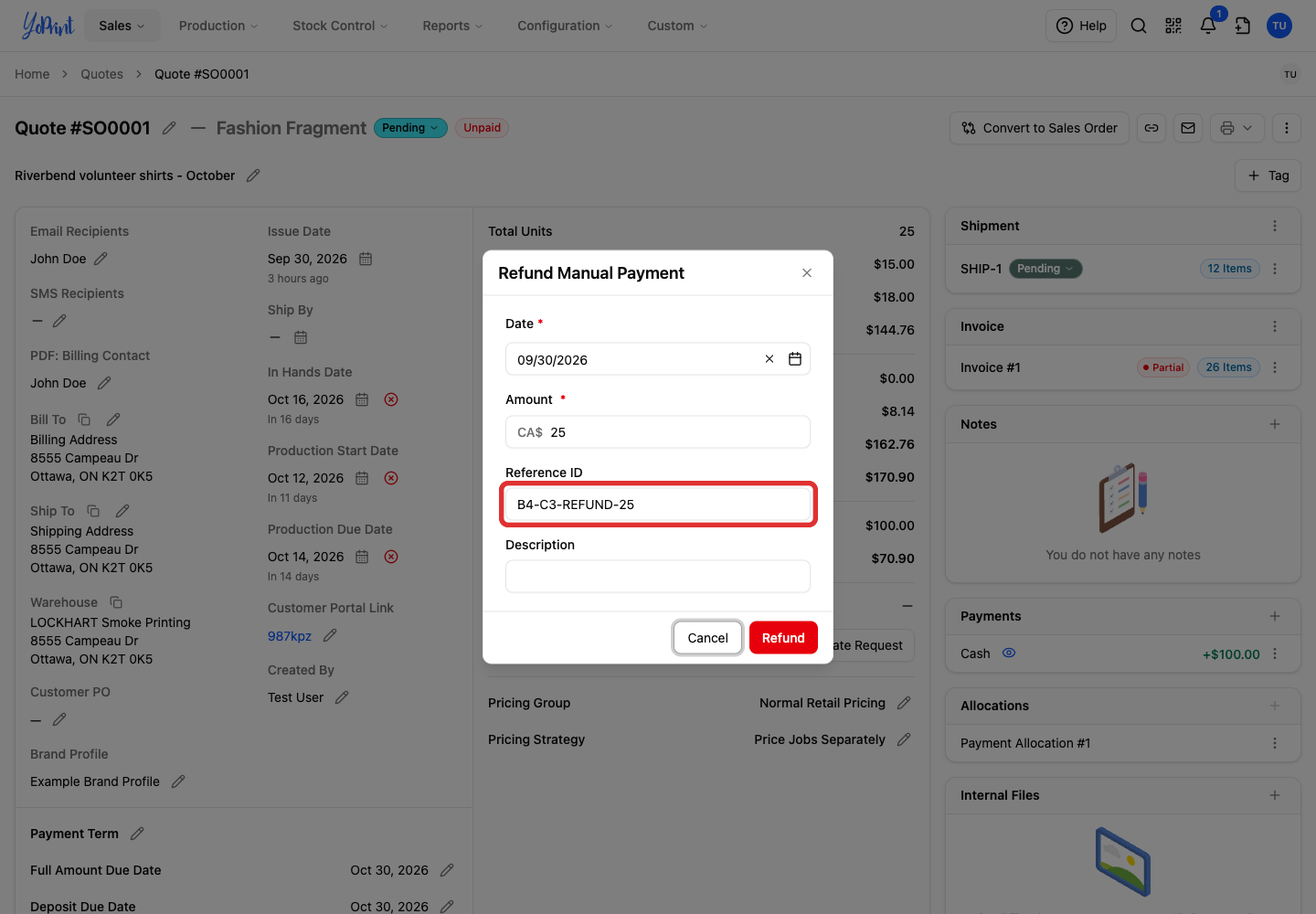
Task: Copy the Bill To address
Action: (84, 420)
